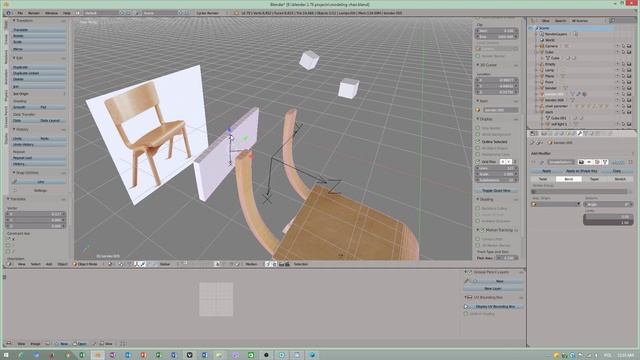Open the File menu
This screenshot has height=360, width=640.
coord(20,13)
